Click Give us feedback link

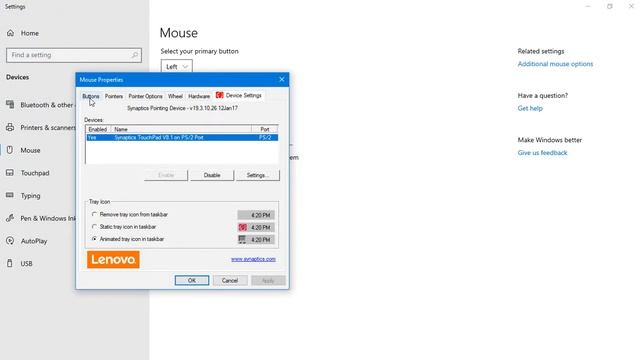tap(542, 153)
